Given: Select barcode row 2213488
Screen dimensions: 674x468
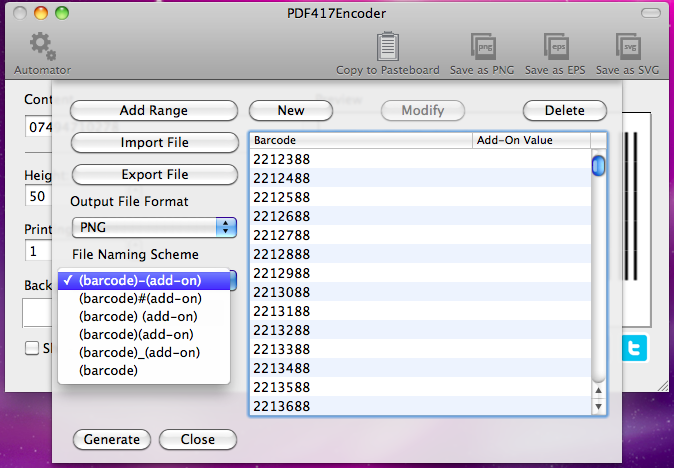Looking at the screenshot, I should coord(420,368).
